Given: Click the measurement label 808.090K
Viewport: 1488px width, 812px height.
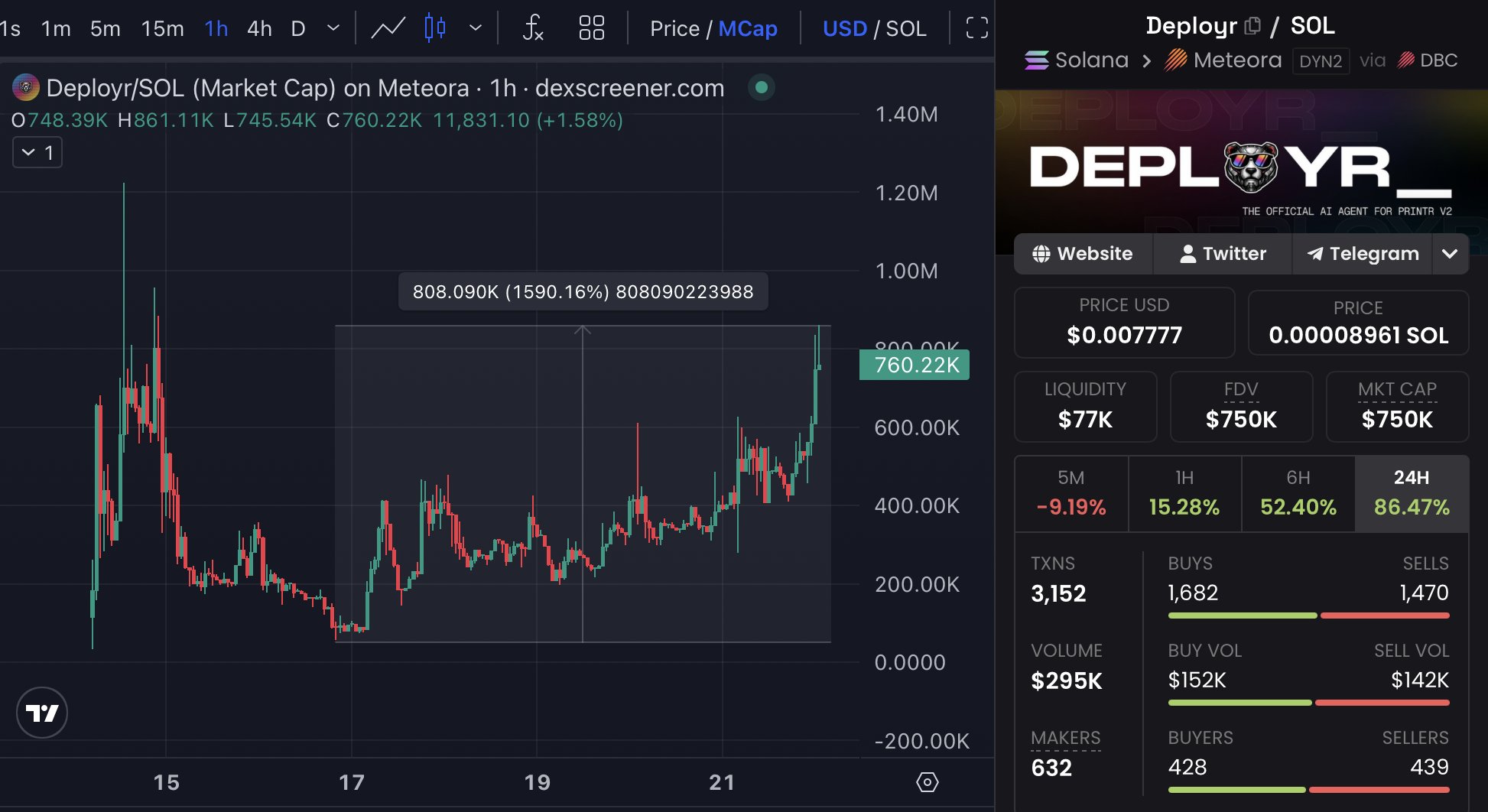Looking at the screenshot, I should coord(583,291).
